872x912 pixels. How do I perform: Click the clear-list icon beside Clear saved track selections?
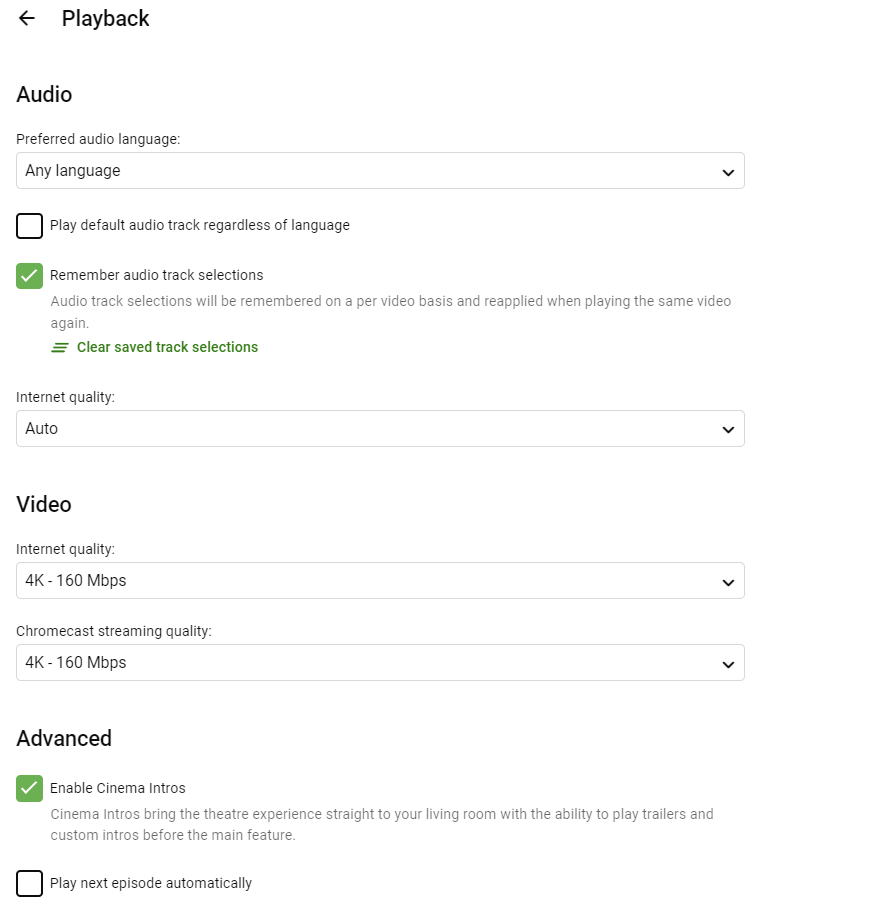[61, 348]
